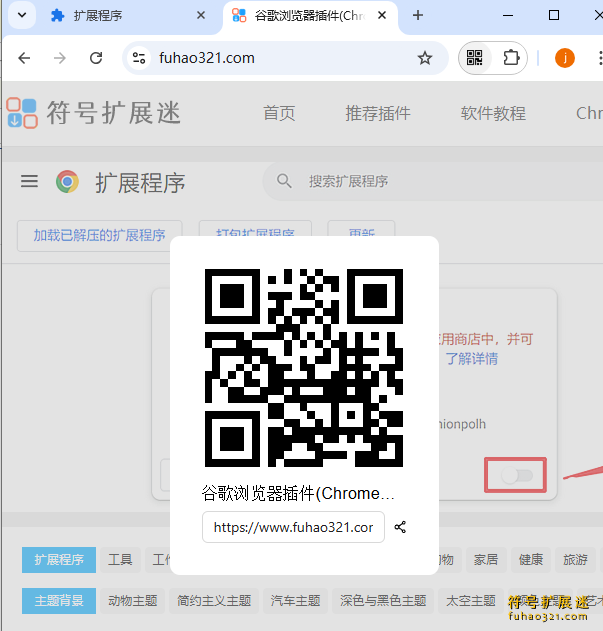Maximize the browser window

554,16
